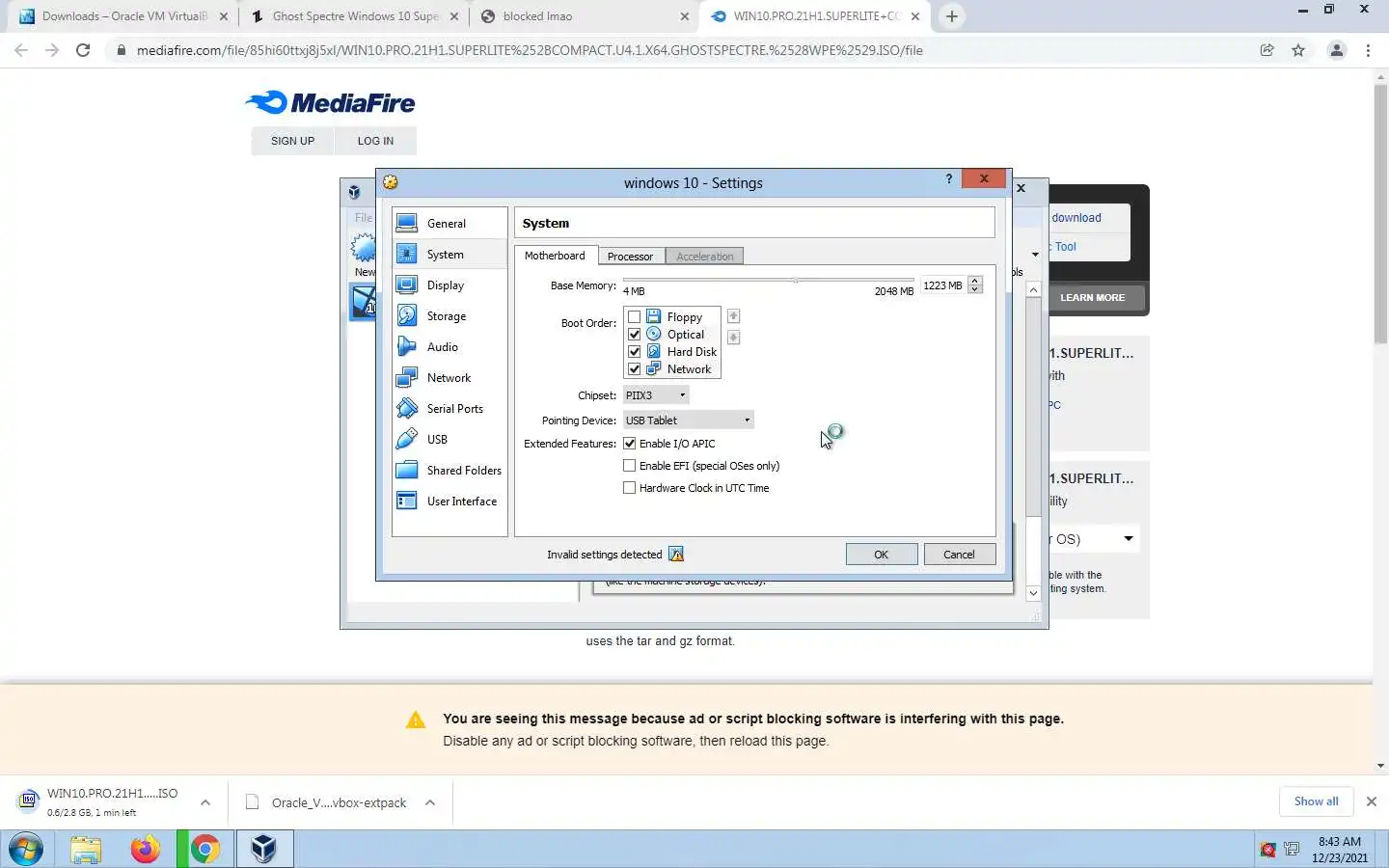Open User Interface settings icon
Viewport: 1389px width, 868px height.
(x=407, y=501)
